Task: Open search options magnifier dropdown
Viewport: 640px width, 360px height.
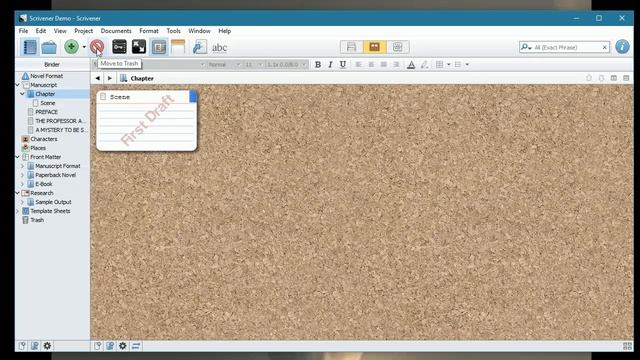Action: pyautogui.click(x=526, y=47)
